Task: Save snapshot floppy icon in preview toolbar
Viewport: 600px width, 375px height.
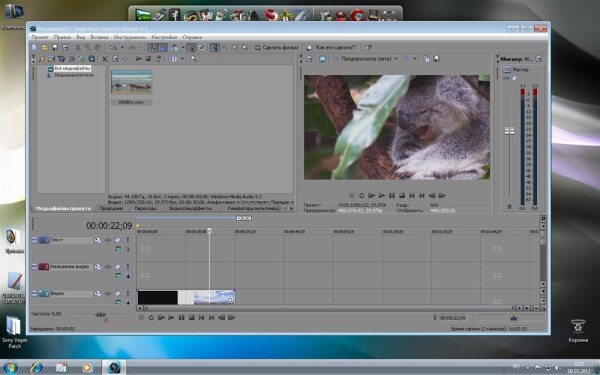Action: 436,59
